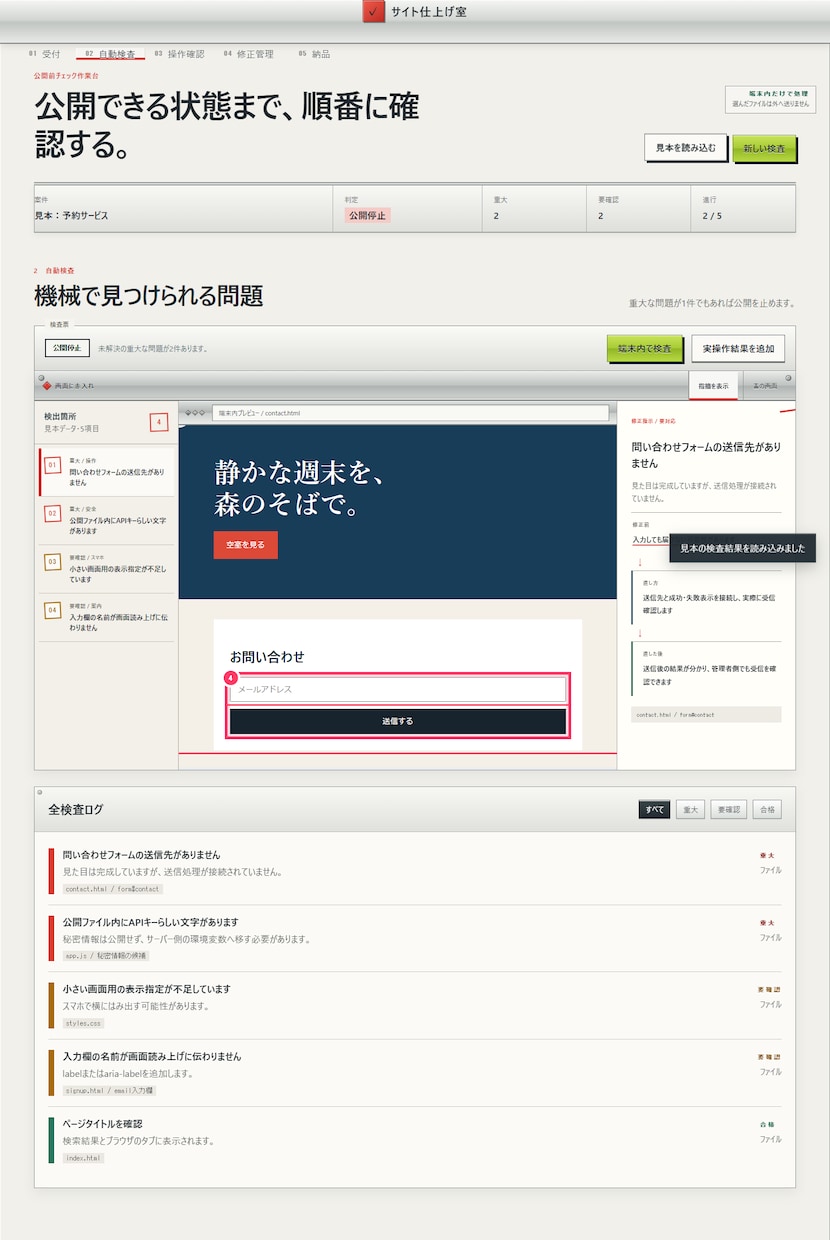Open log entry 公開ファイル内にAPIキーらしい文字があります
830x1240 pixels.
(x=415, y=938)
